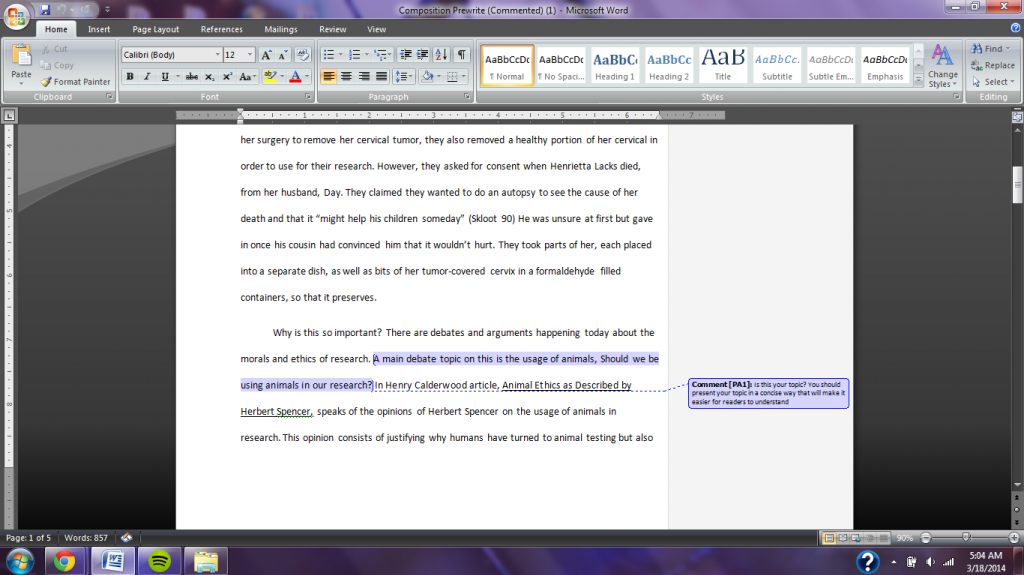Click the Clear Formatting icon

pyautogui.click(x=303, y=55)
